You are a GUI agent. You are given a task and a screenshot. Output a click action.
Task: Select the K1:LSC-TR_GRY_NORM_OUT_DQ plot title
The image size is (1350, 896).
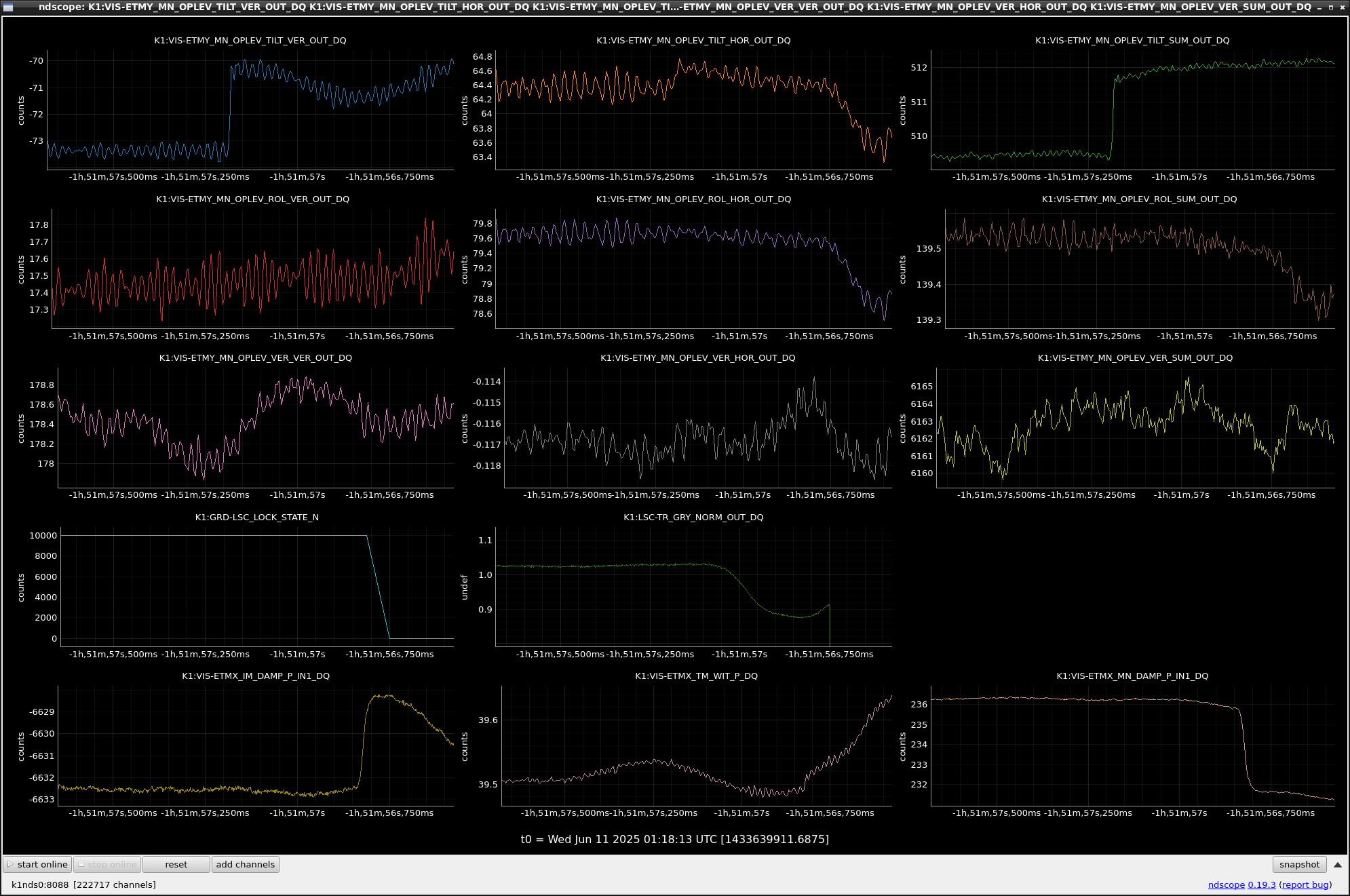pos(693,518)
